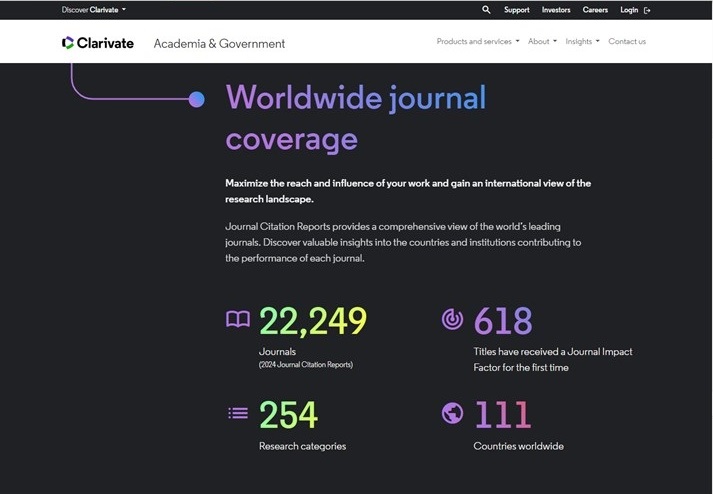Image resolution: width=713 pixels, height=494 pixels.
Task: Click the Worldwide journal coverage heading
Action: 356,118
